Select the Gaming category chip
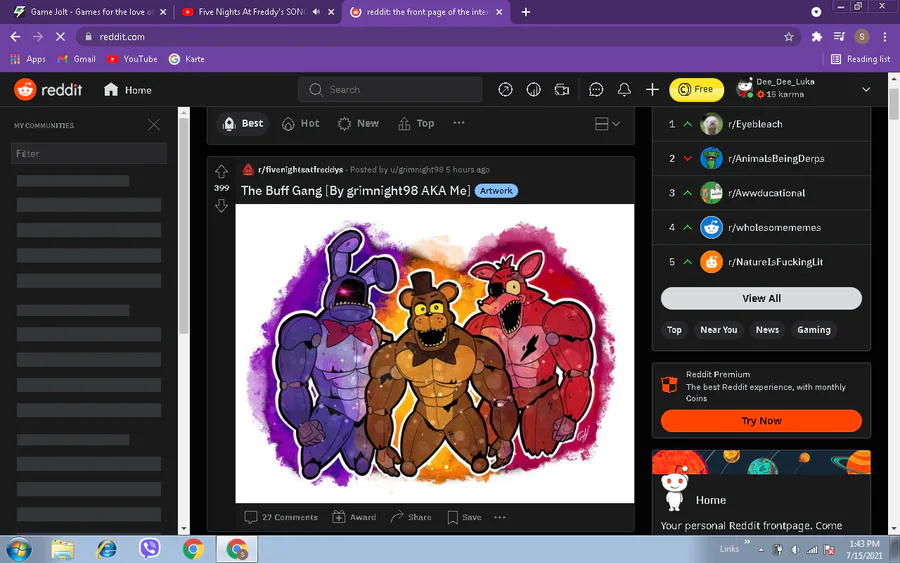Image resolution: width=900 pixels, height=563 pixels. click(x=814, y=330)
